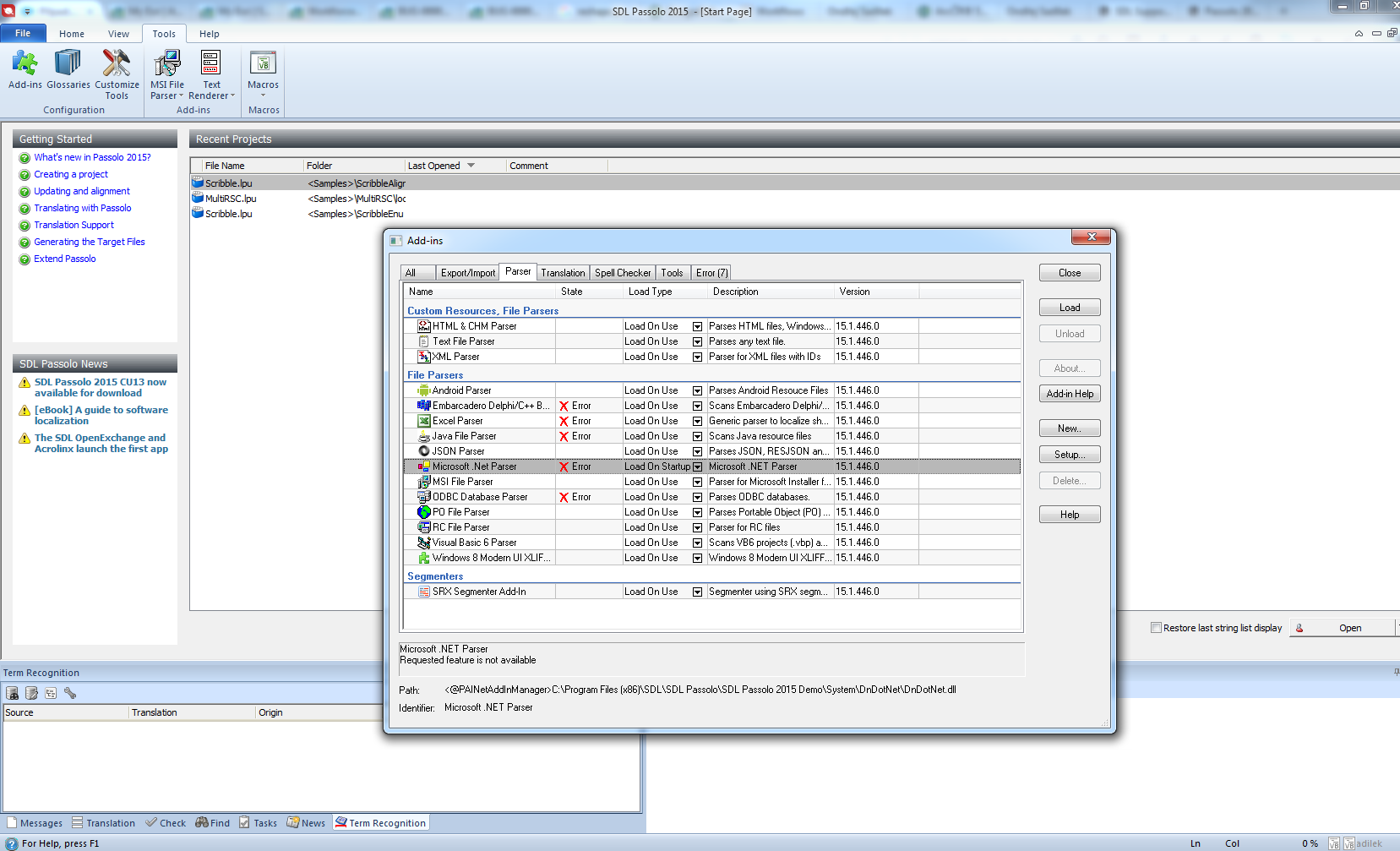Open the File menu
This screenshot has width=1400, height=851.
point(23,34)
